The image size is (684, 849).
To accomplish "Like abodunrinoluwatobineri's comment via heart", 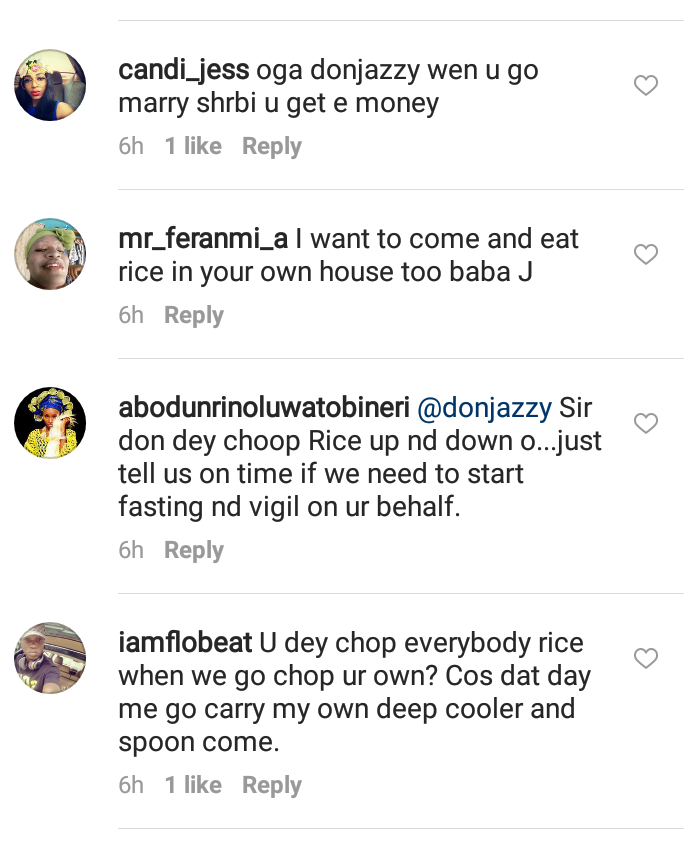I will pyautogui.click(x=646, y=424).
